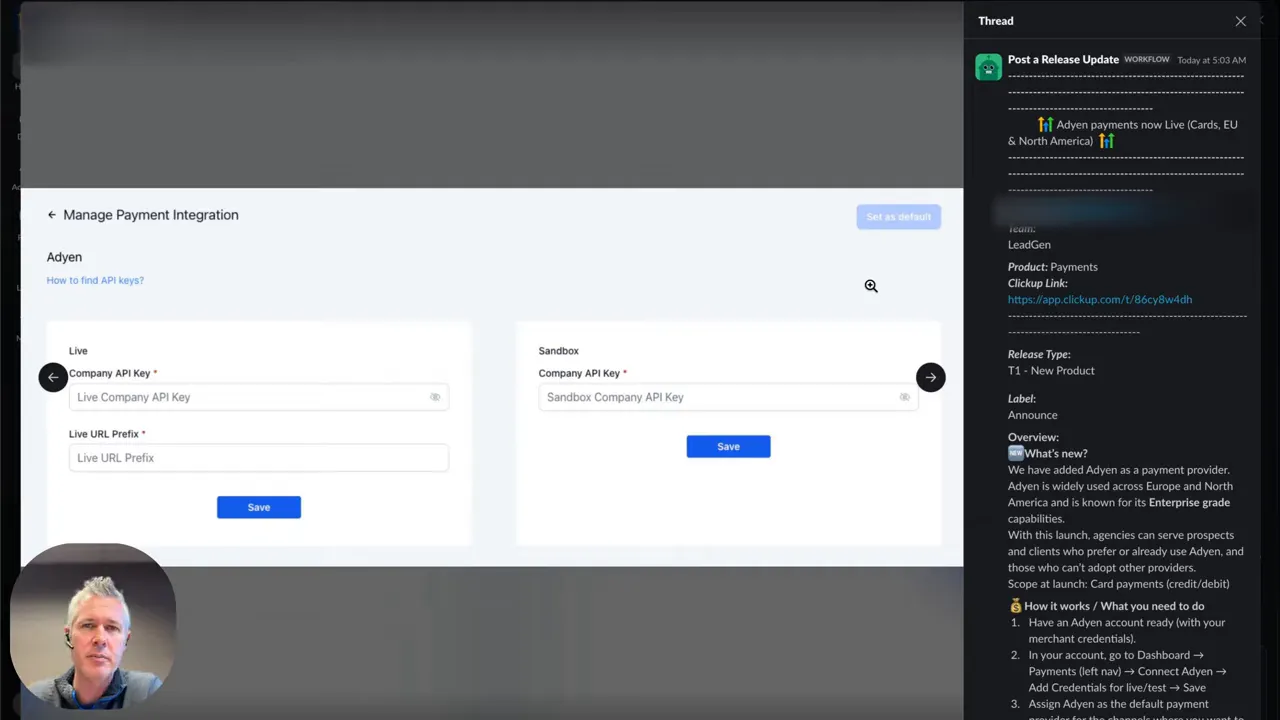This screenshot has height=720, width=1280.
Task: Save the Sandbox Adyen credentials
Action: [728, 446]
